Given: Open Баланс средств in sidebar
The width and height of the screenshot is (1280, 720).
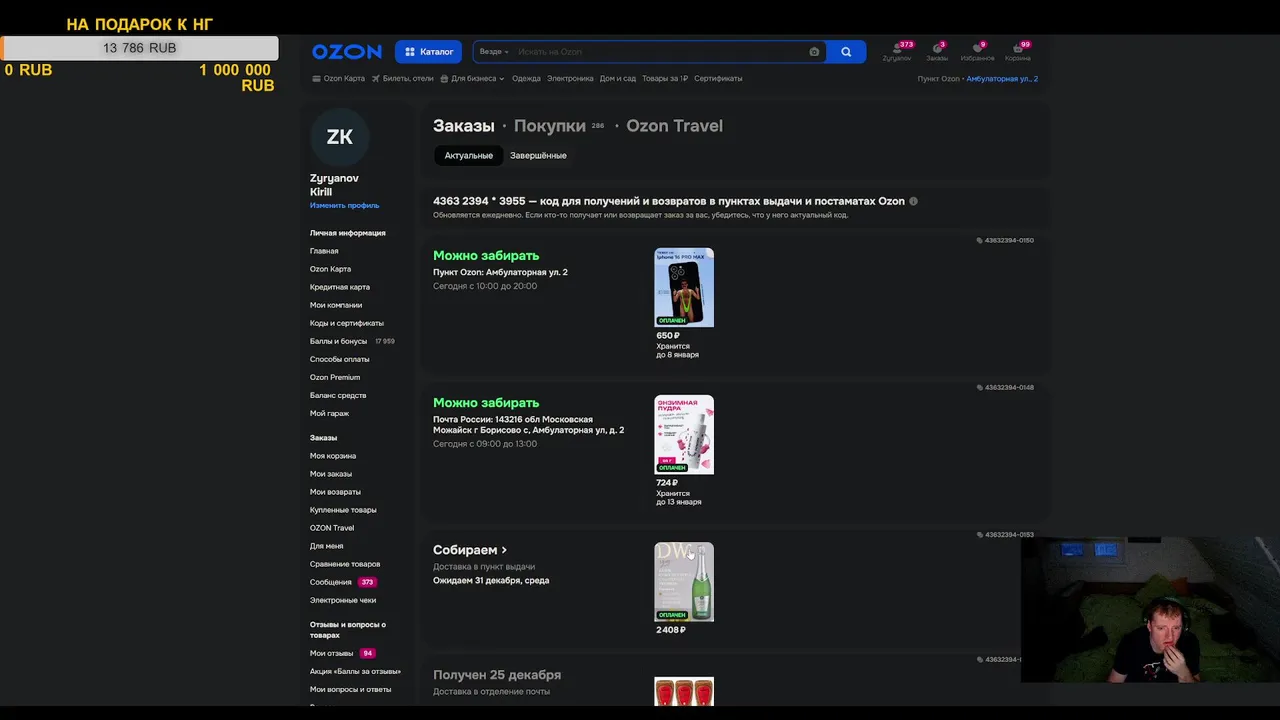Looking at the screenshot, I should coord(338,395).
